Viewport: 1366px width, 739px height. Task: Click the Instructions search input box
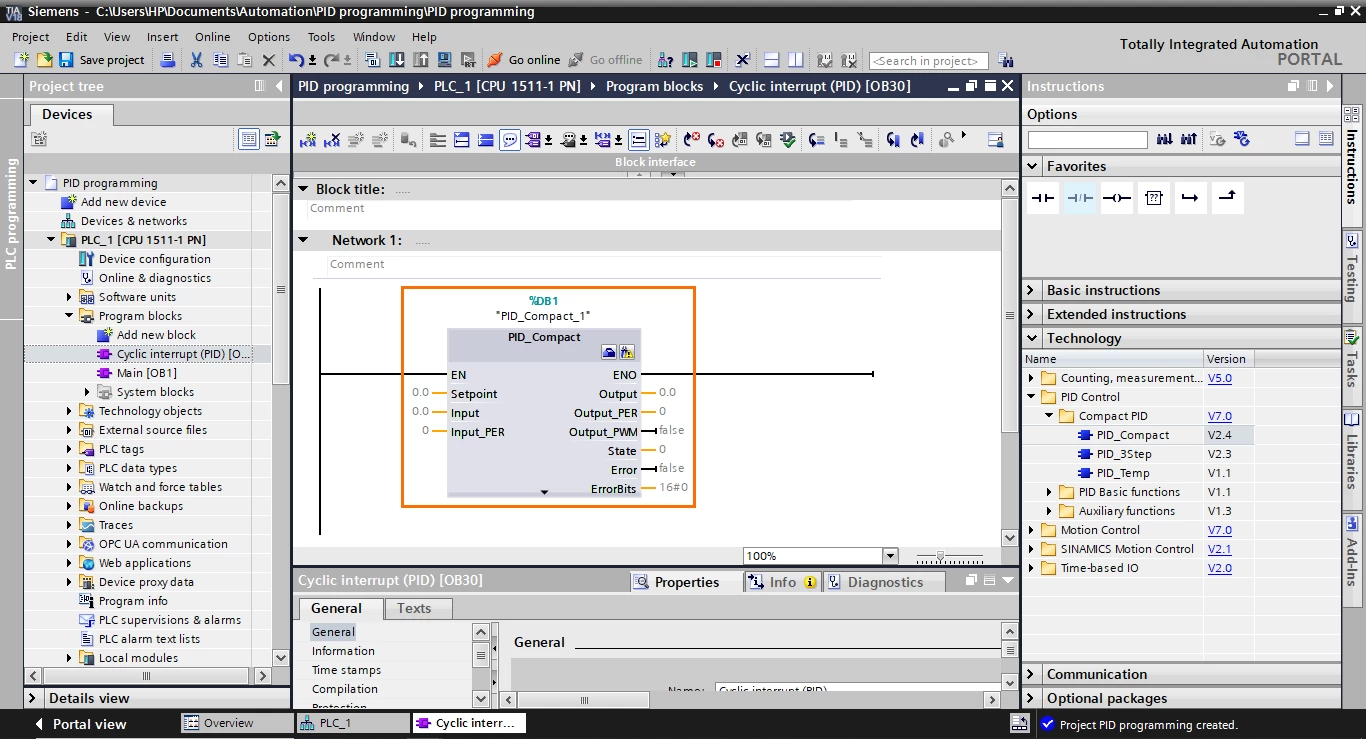pos(1087,139)
